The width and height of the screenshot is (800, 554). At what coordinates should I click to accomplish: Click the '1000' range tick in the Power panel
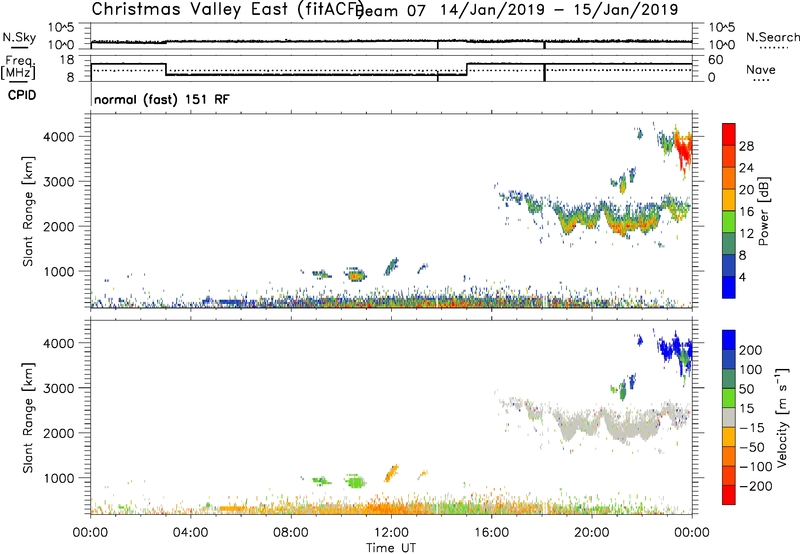click(x=58, y=271)
